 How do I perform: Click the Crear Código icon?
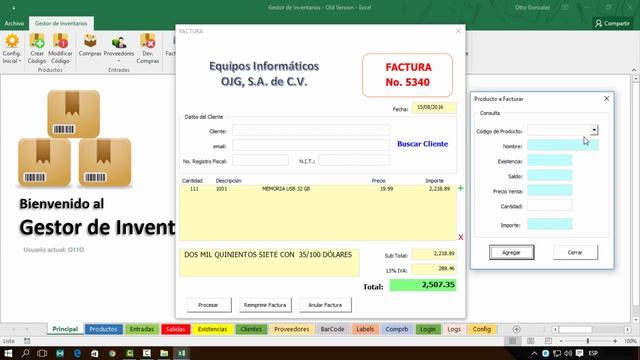(37, 49)
